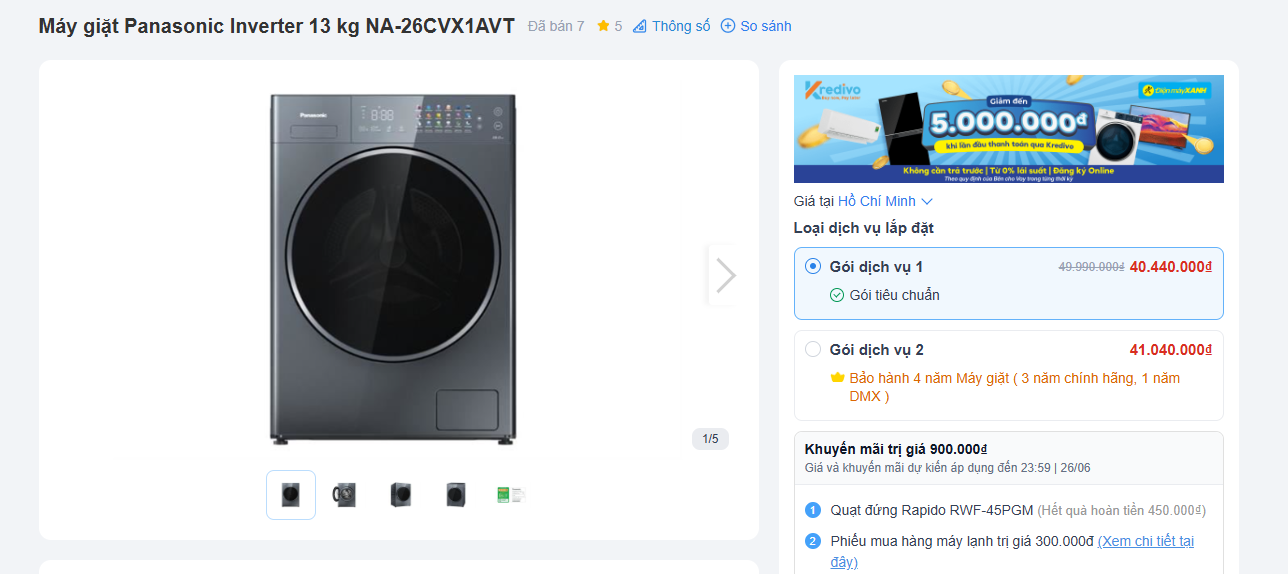Viewport: 1288px width, 574px height.
Task: Click the 1/5 image counter badge
Action: click(710, 439)
